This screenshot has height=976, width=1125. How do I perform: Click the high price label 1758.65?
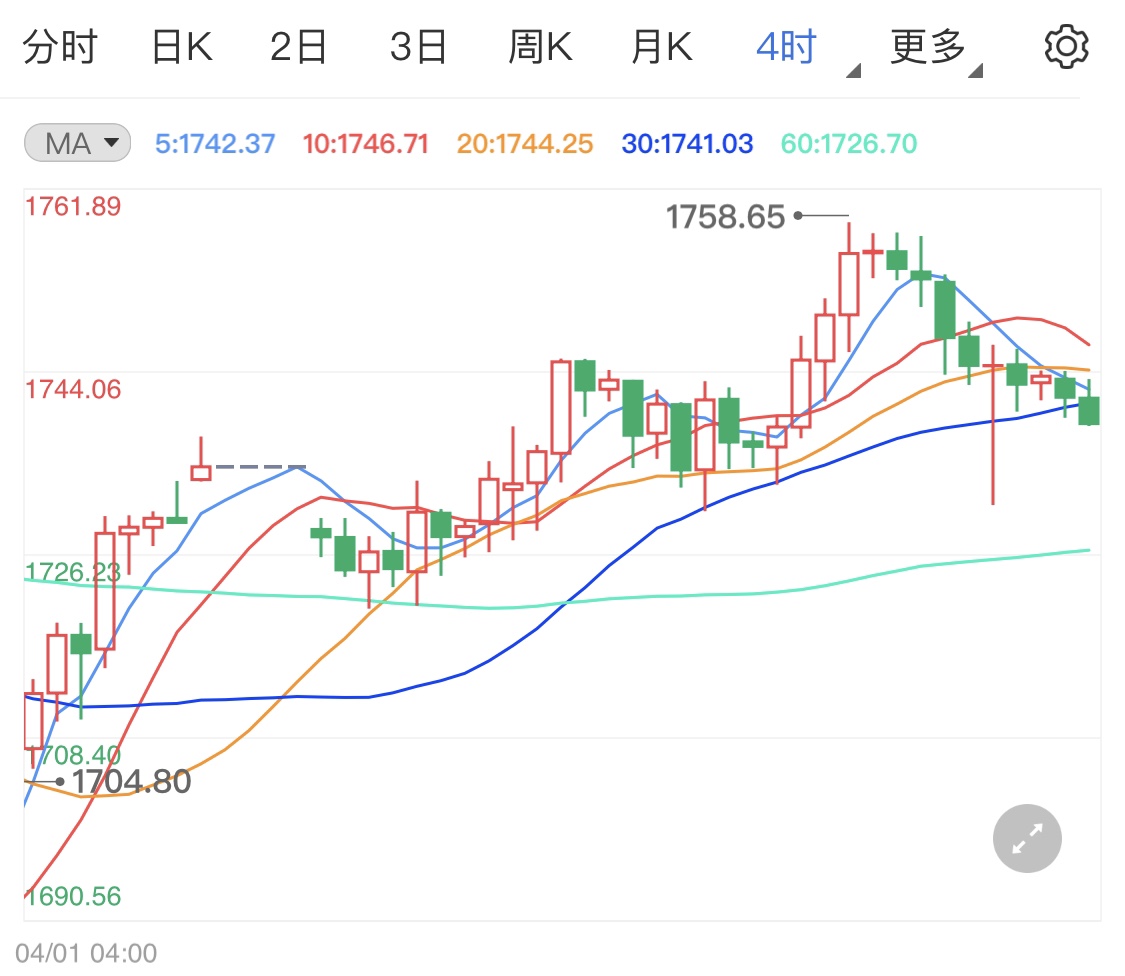pyautogui.click(x=725, y=217)
